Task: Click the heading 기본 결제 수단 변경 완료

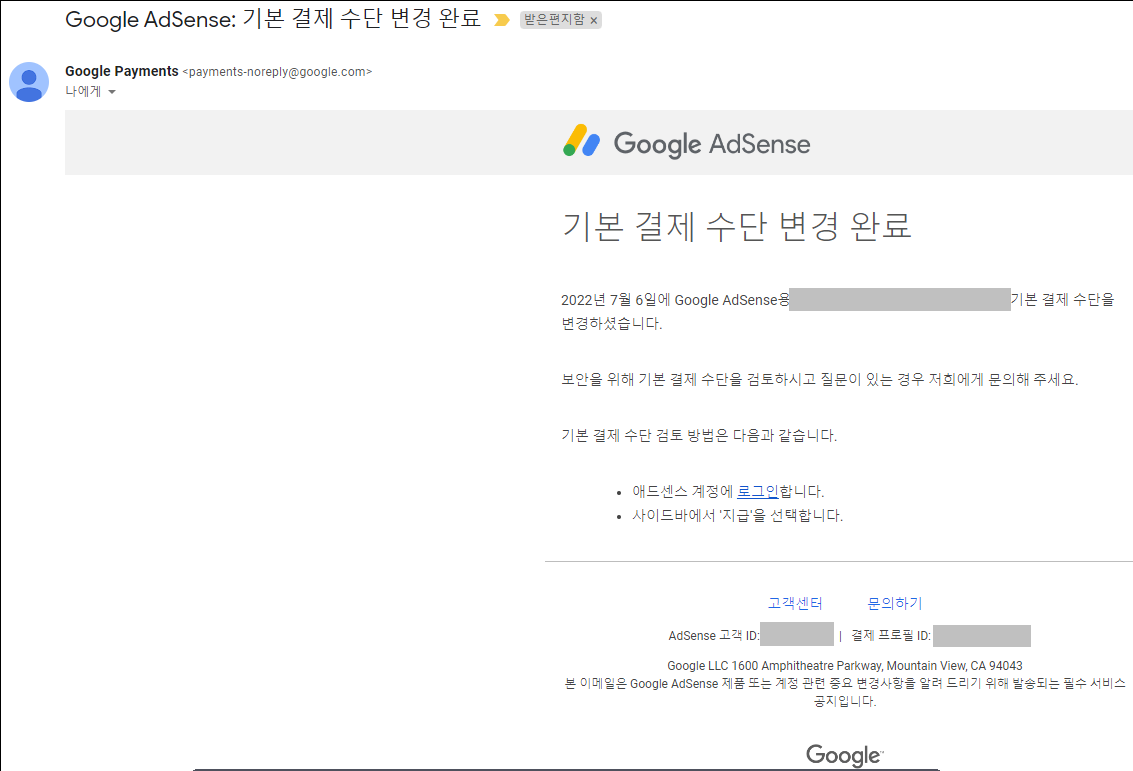Action: 736,225
